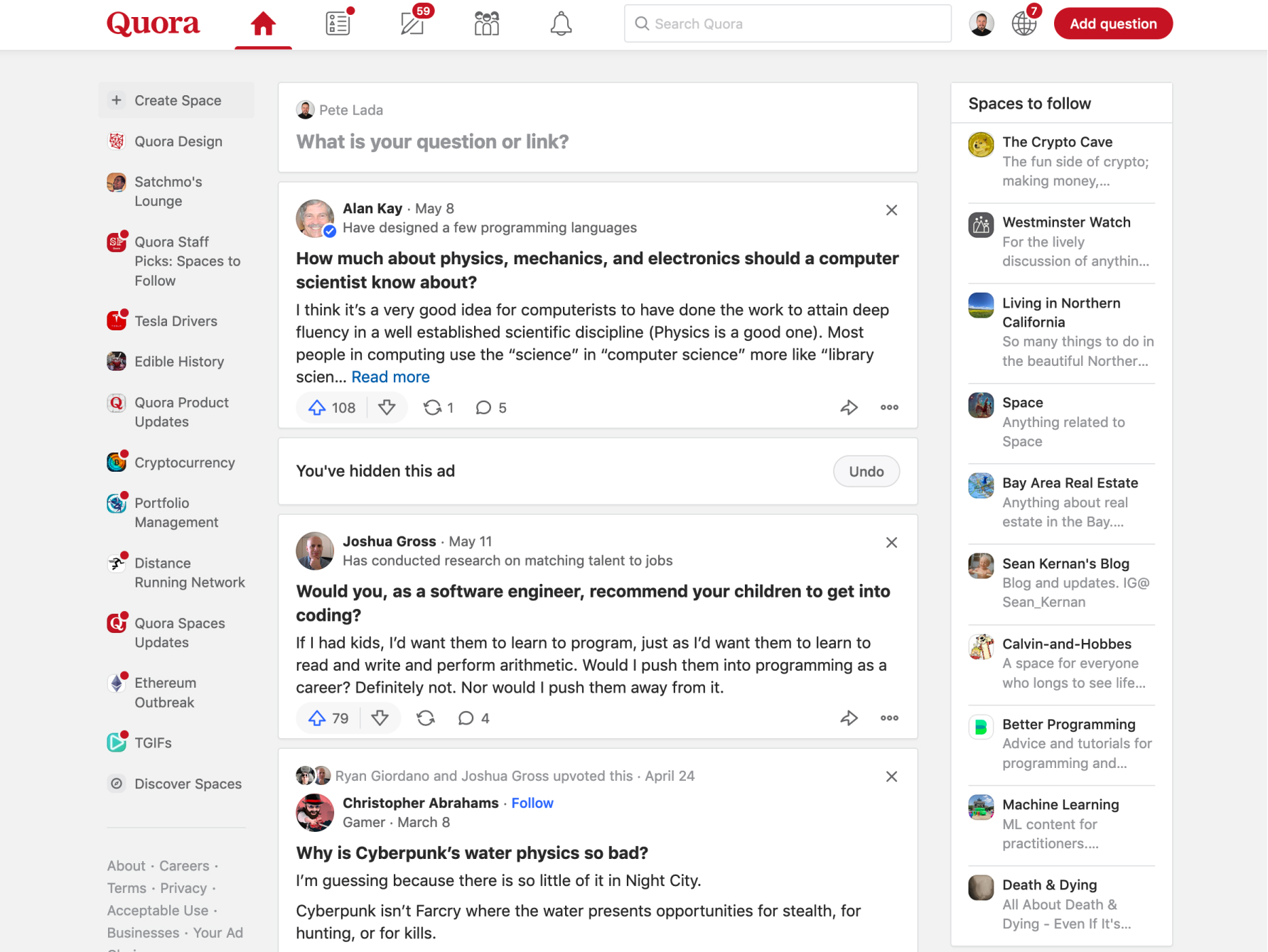
Task: Downvote Joshua Gross's answer
Action: (x=381, y=718)
